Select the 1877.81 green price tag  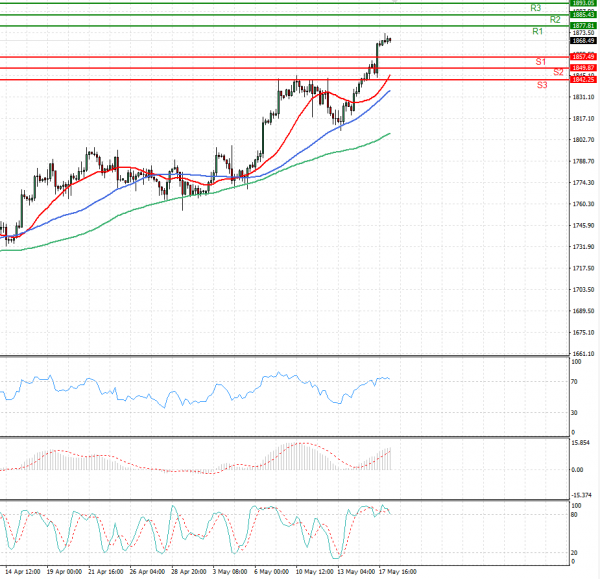[583, 26]
